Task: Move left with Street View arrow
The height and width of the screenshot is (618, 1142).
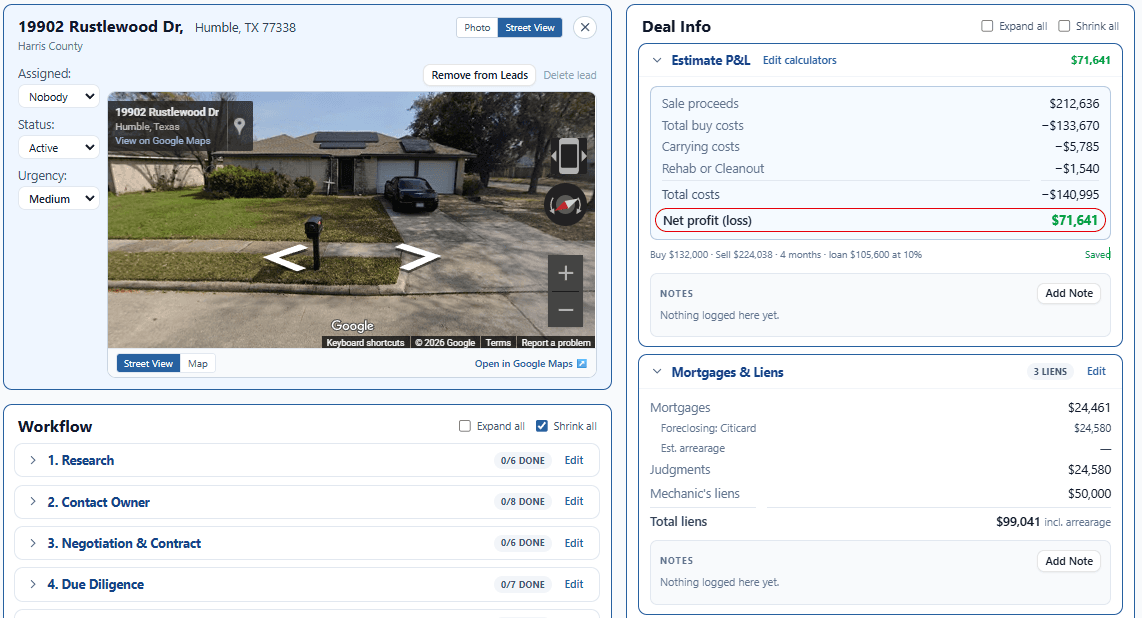Action: coord(285,258)
